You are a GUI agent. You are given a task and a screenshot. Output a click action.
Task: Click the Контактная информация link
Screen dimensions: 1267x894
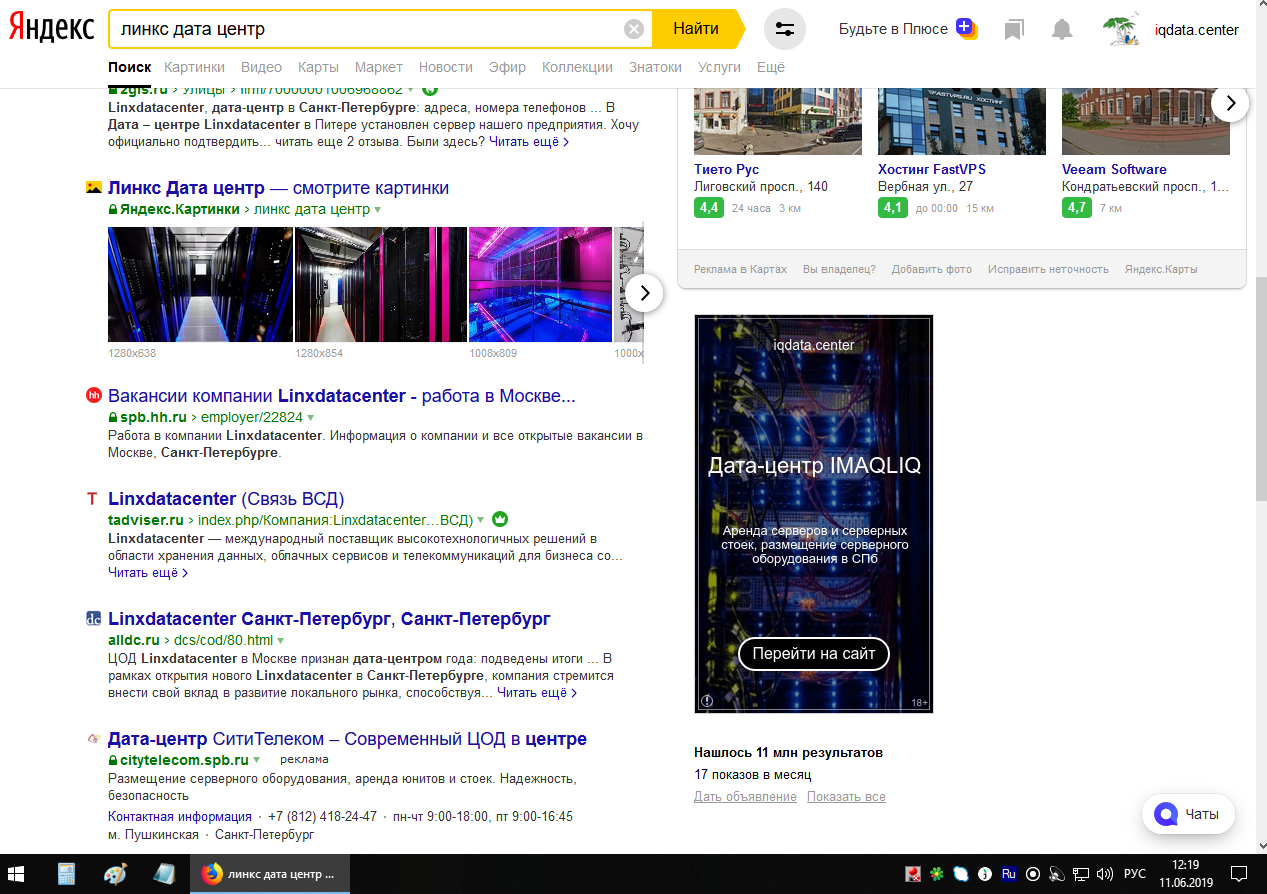(x=180, y=816)
